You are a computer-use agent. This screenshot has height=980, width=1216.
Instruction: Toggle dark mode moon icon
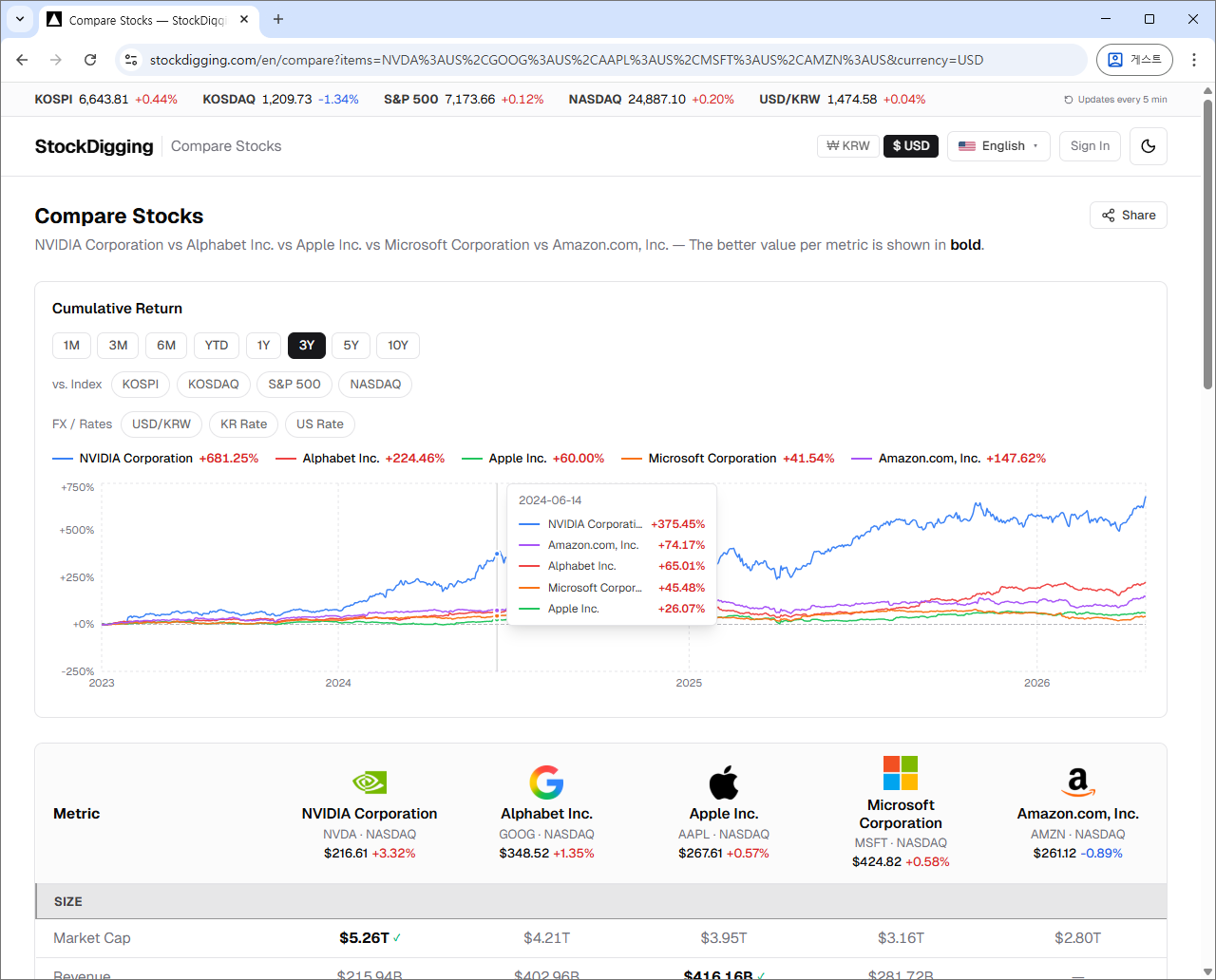click(1149, 146)
